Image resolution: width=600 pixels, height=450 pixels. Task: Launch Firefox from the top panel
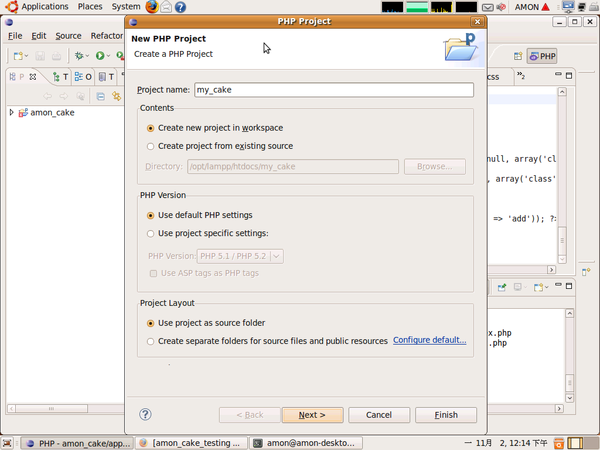point(152,7)
